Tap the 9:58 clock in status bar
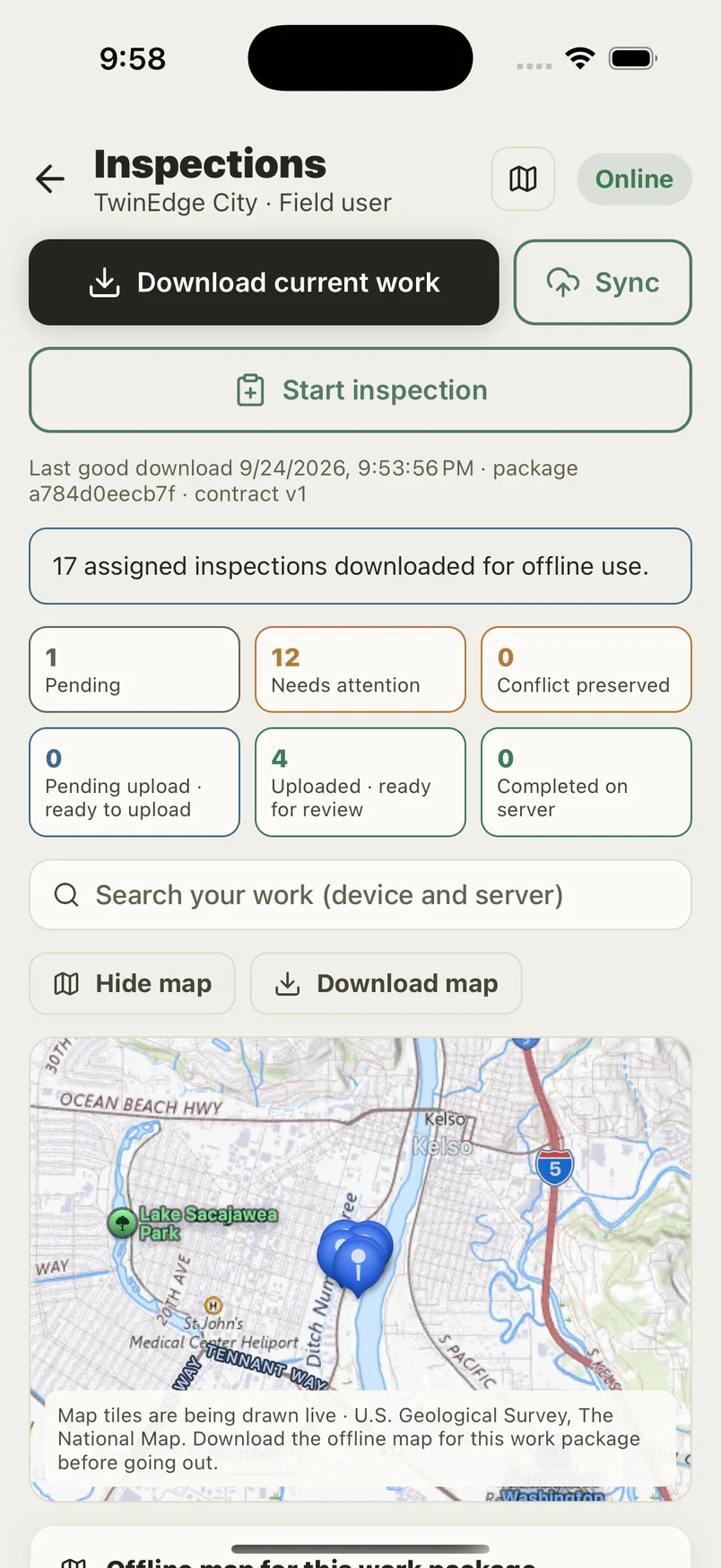The height and width of the screenshot is (1568, 721). tap(133, 59)
